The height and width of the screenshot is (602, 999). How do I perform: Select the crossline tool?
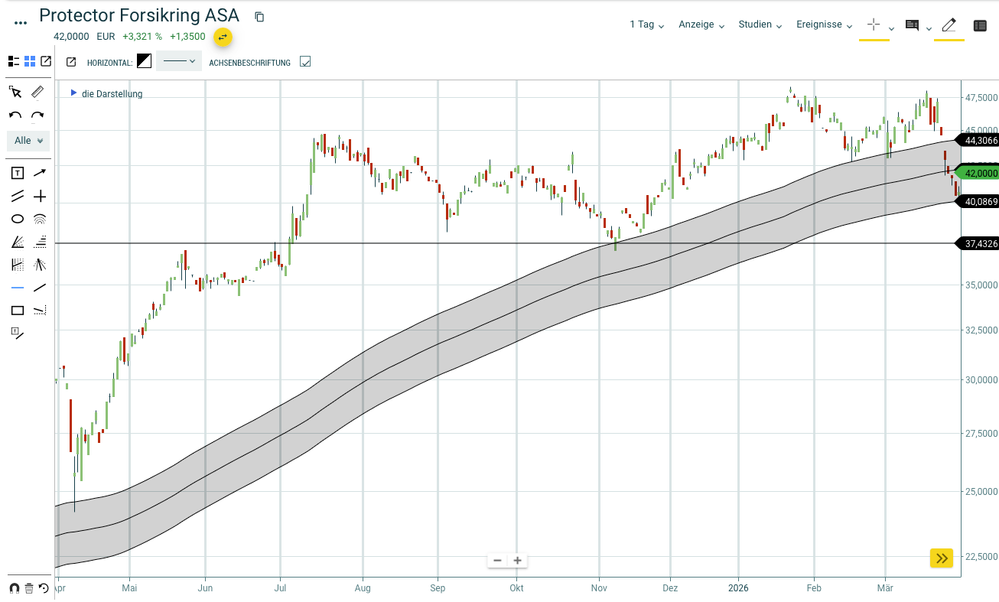pyautogui.click(x=40, y=196)
